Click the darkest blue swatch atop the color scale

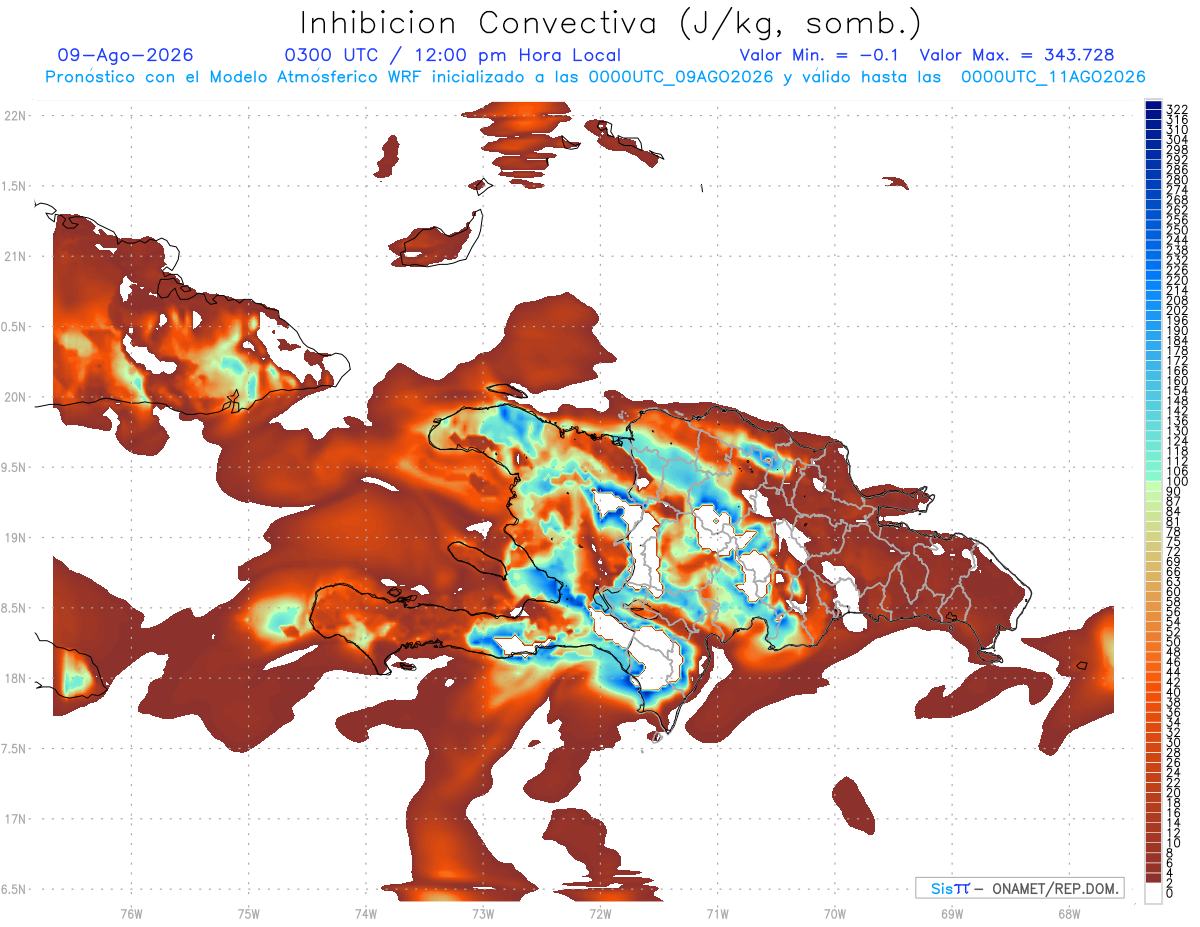coord(1153,105)
